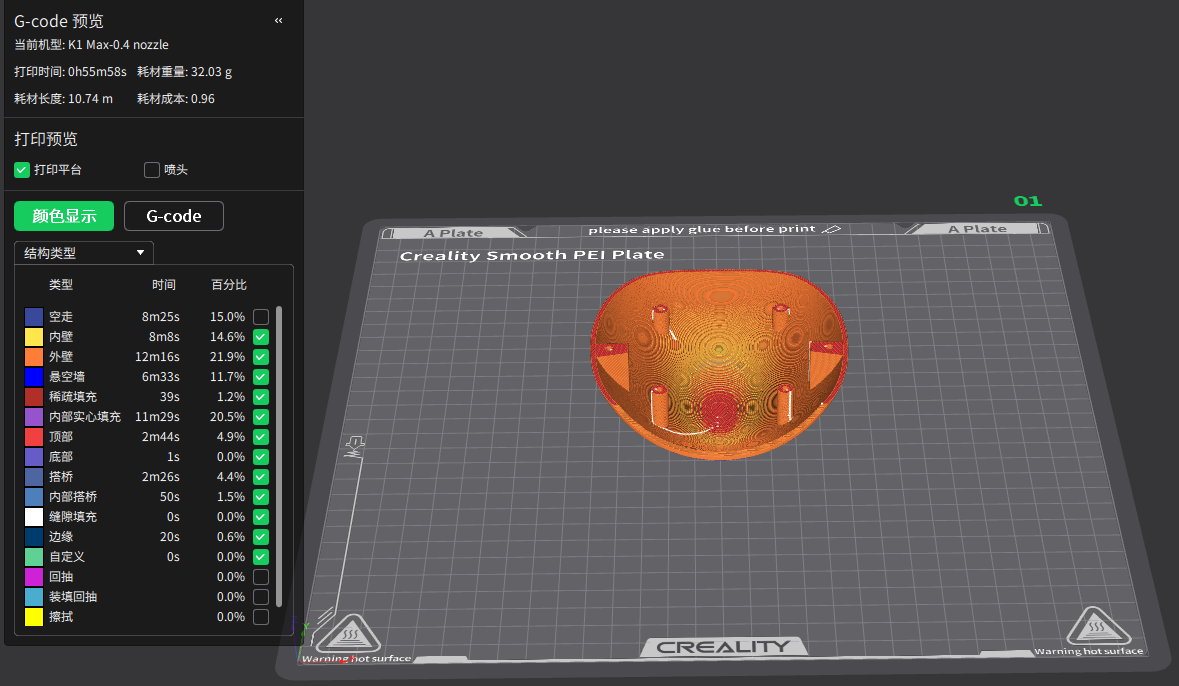Click the 稀疏填充 infill color swatch
The image size is (1179, 686).
point(34,397)
